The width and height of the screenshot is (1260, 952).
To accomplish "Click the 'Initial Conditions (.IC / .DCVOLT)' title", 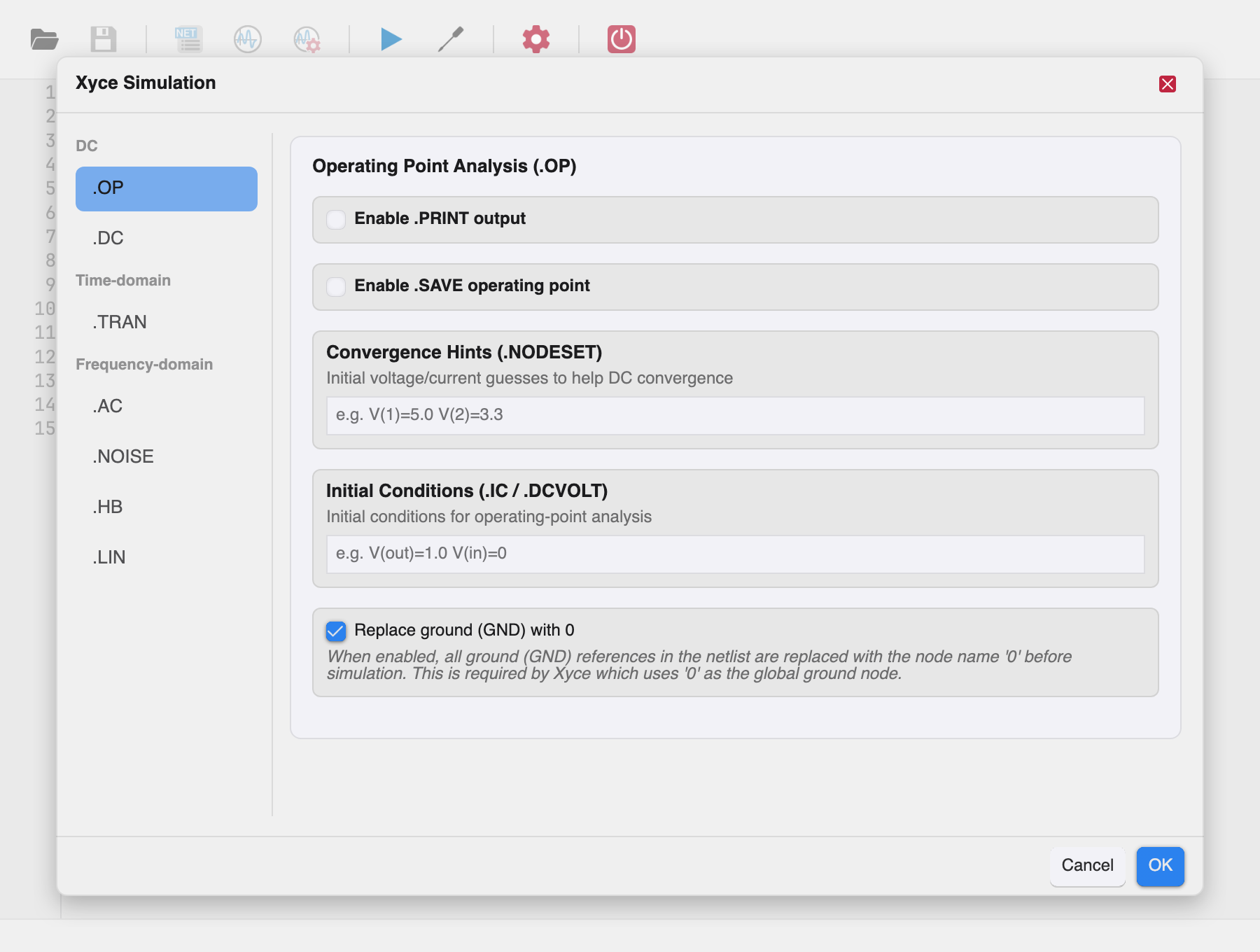I will [467, 491].
